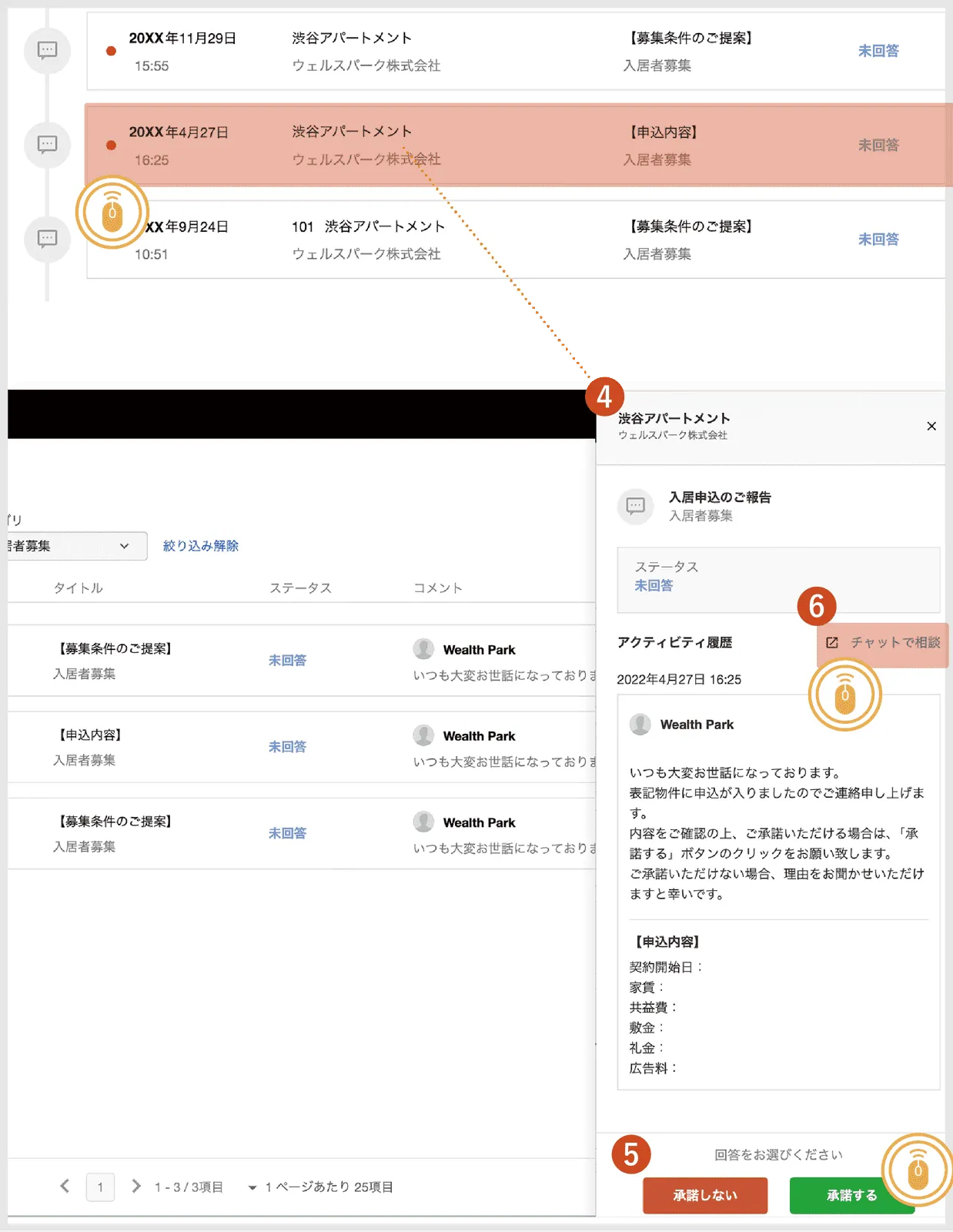
Task: Click Wealth Park avatar in activity history
Action: 640,724
